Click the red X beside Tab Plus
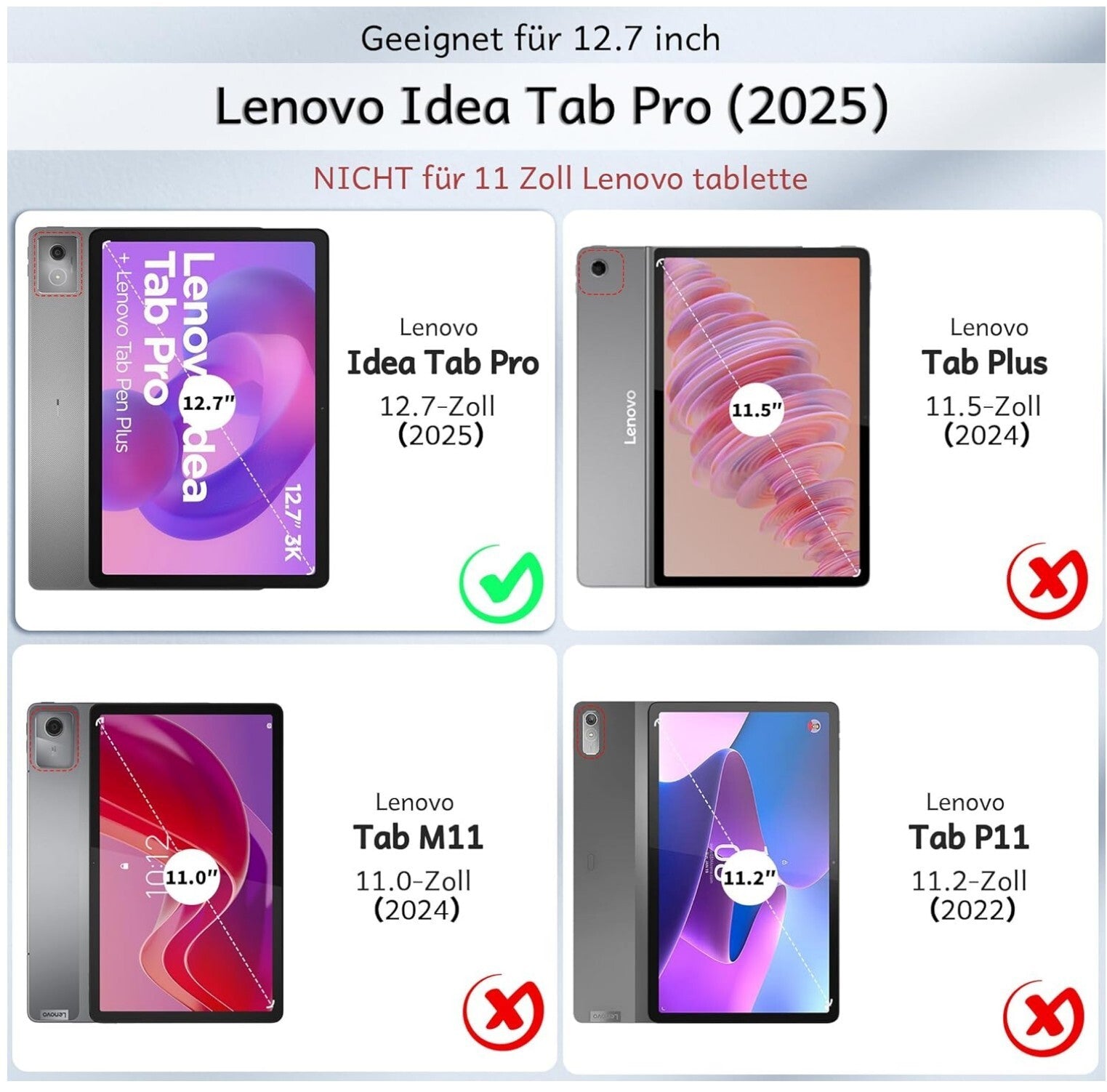Image resolution: width=1107 pixels, height=1092 pixels. (x=1047, y=580)
